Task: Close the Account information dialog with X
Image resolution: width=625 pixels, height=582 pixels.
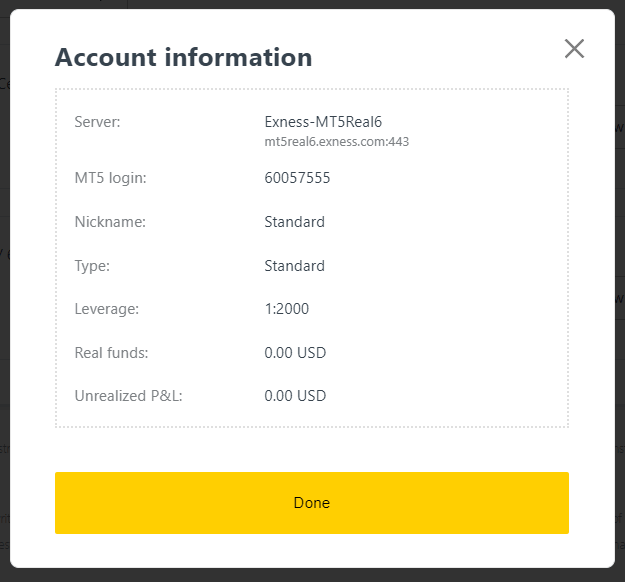Action: click(x=574, y=48)
